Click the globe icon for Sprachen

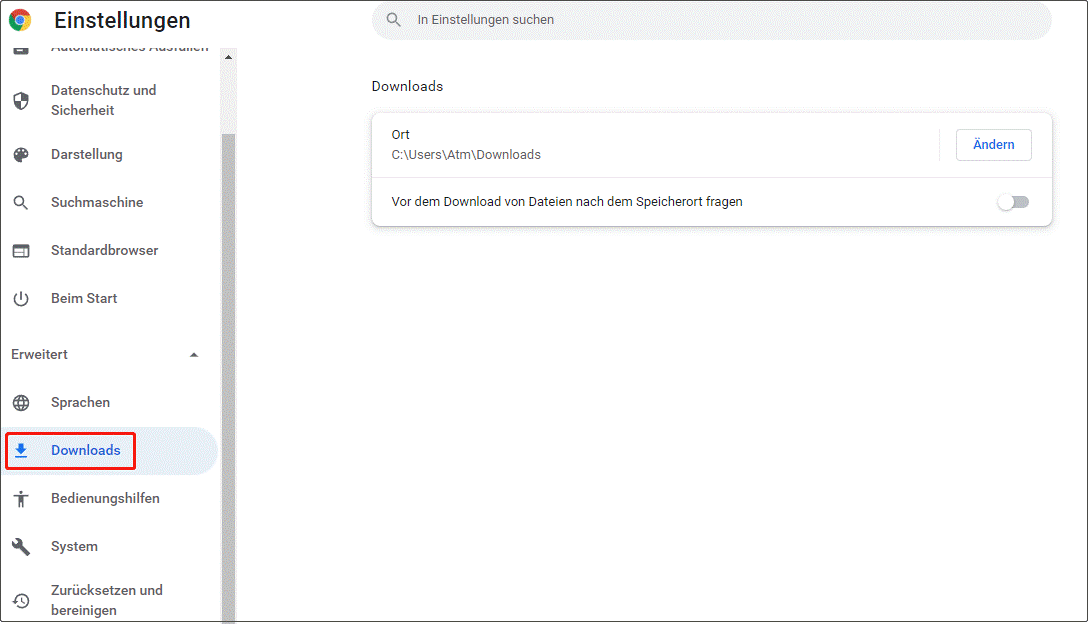point(21,402)
